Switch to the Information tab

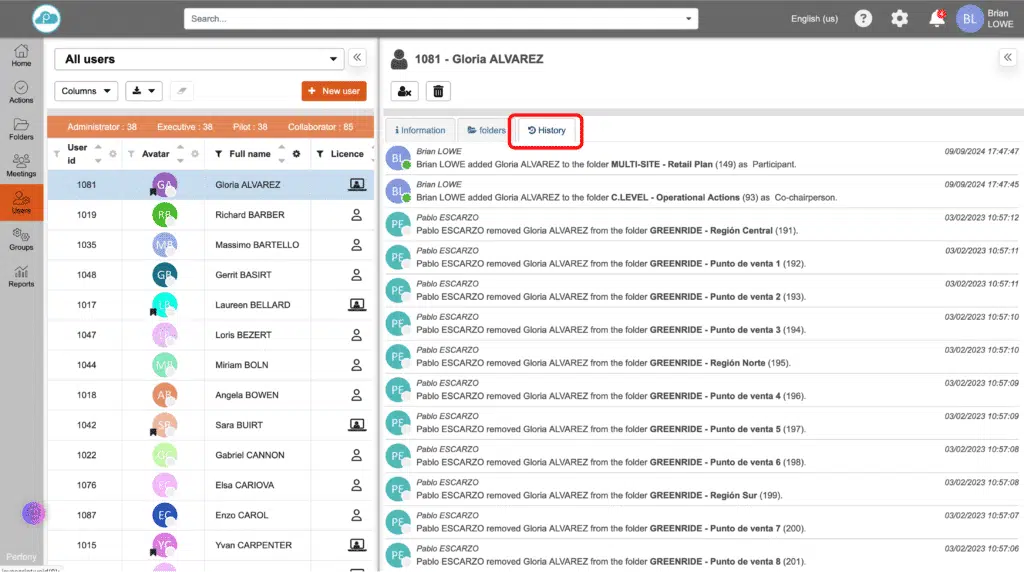[x=420, y=130]
